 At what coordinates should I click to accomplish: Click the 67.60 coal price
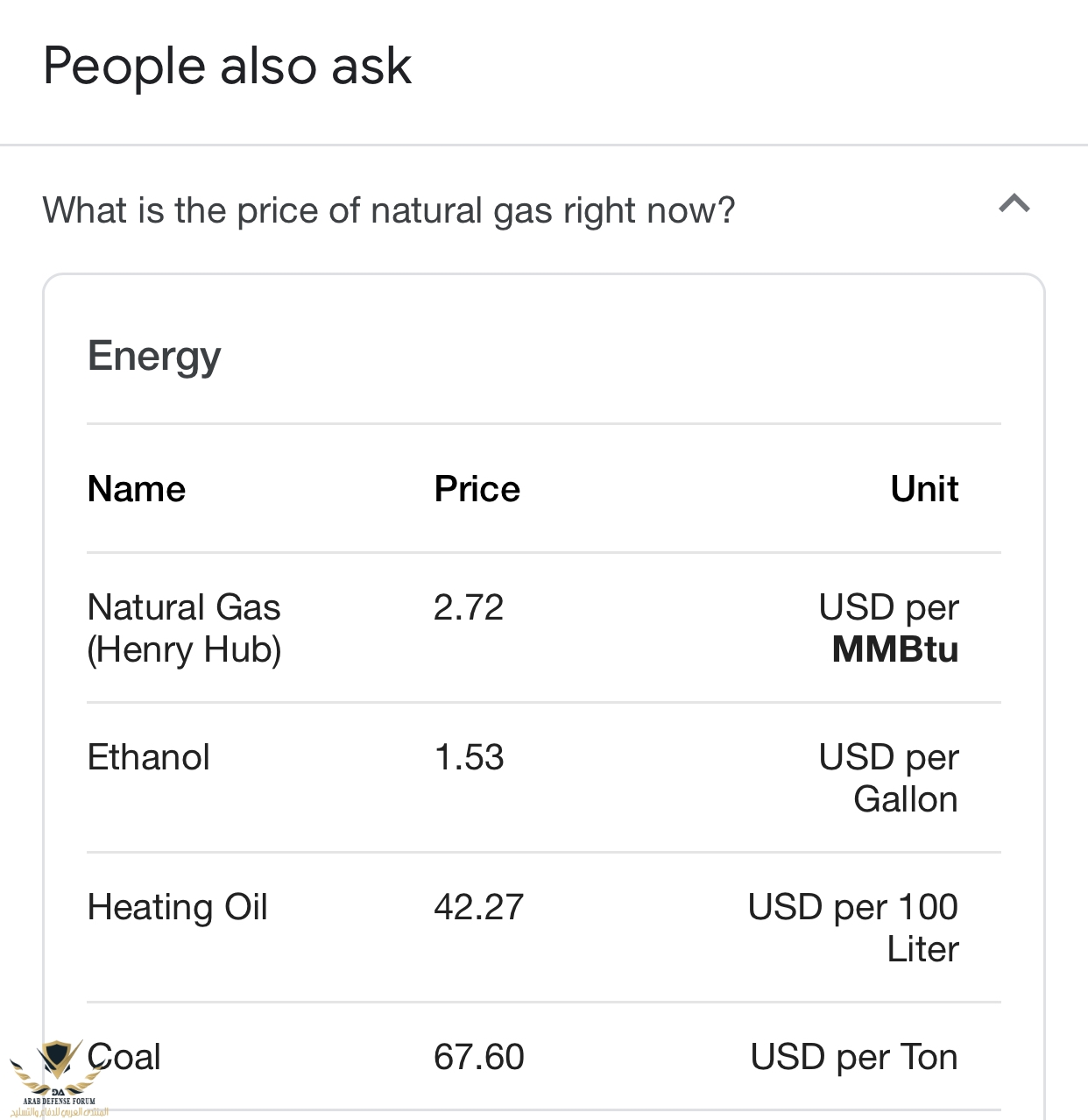click(478, 1057)
